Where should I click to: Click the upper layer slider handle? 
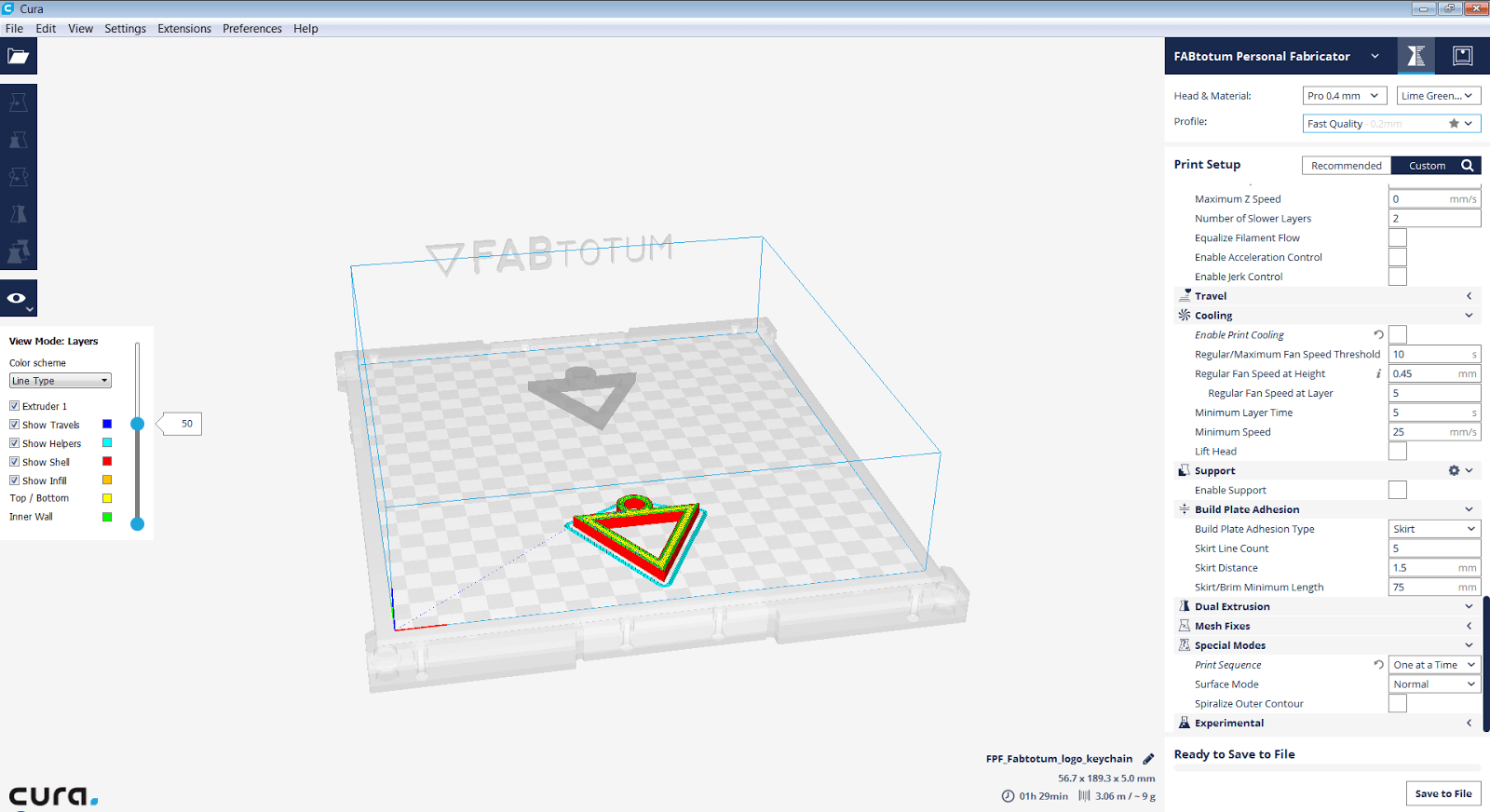[x=138, y=424]
